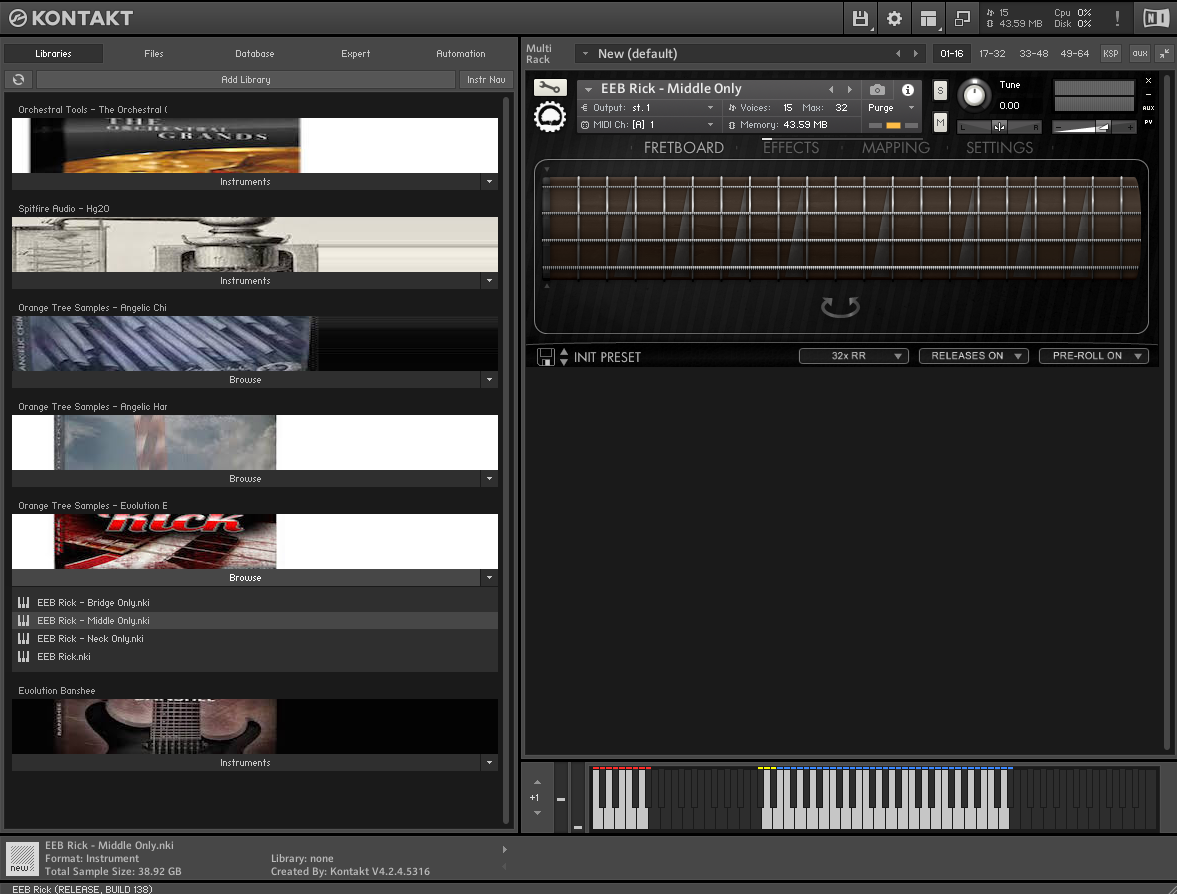Click the refresh libraries icon
This screenshot has width=1177, height=894.
(x=19, y=80)
